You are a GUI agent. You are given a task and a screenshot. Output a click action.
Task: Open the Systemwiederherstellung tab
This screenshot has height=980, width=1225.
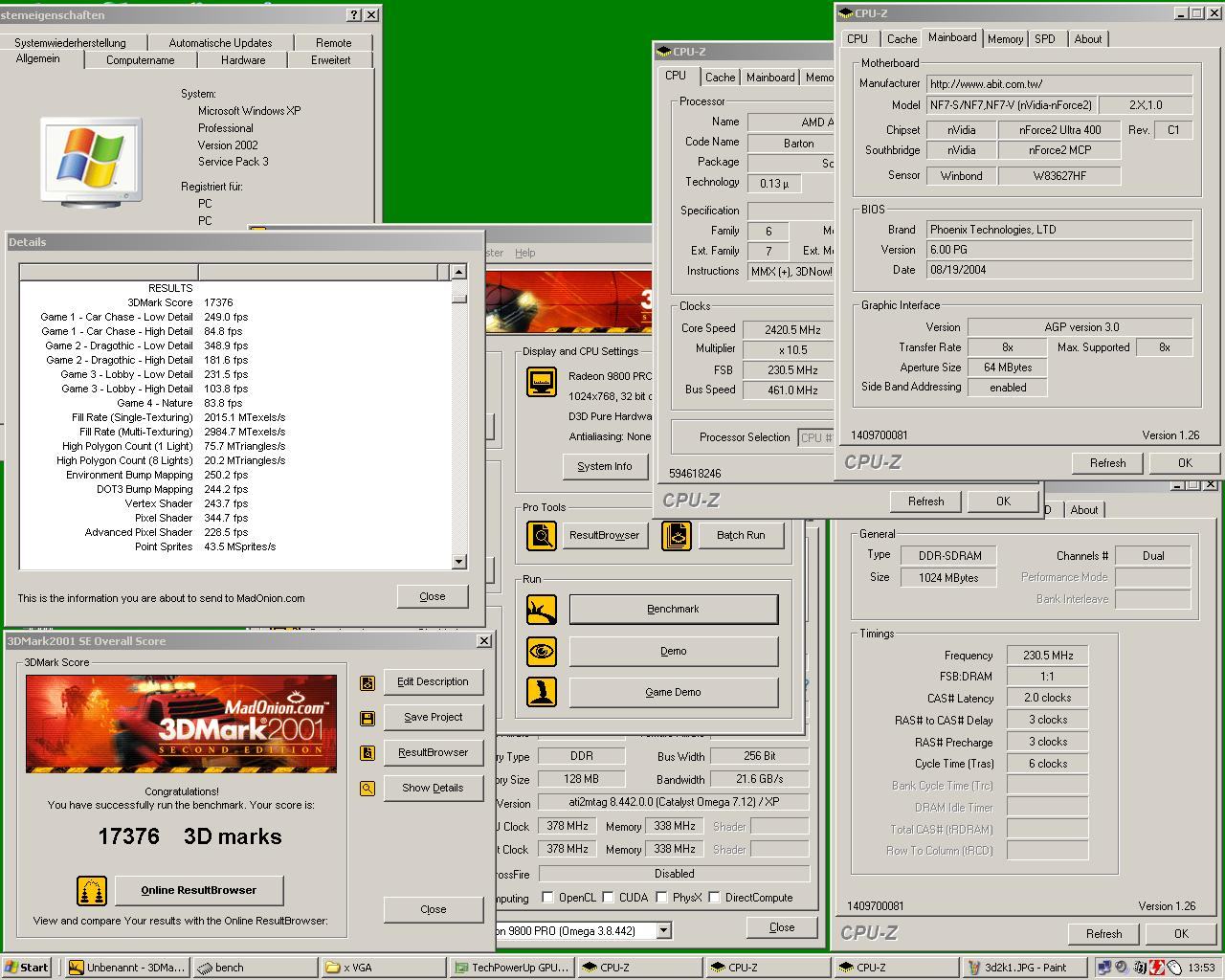[70, 43]
